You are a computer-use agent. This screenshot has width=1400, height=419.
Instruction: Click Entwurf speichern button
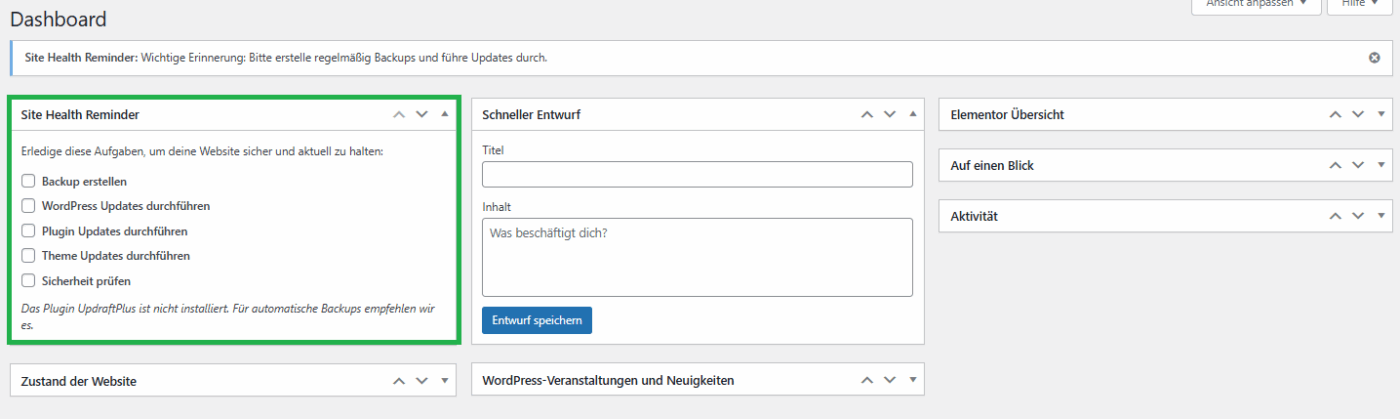[x=537, y=320]
